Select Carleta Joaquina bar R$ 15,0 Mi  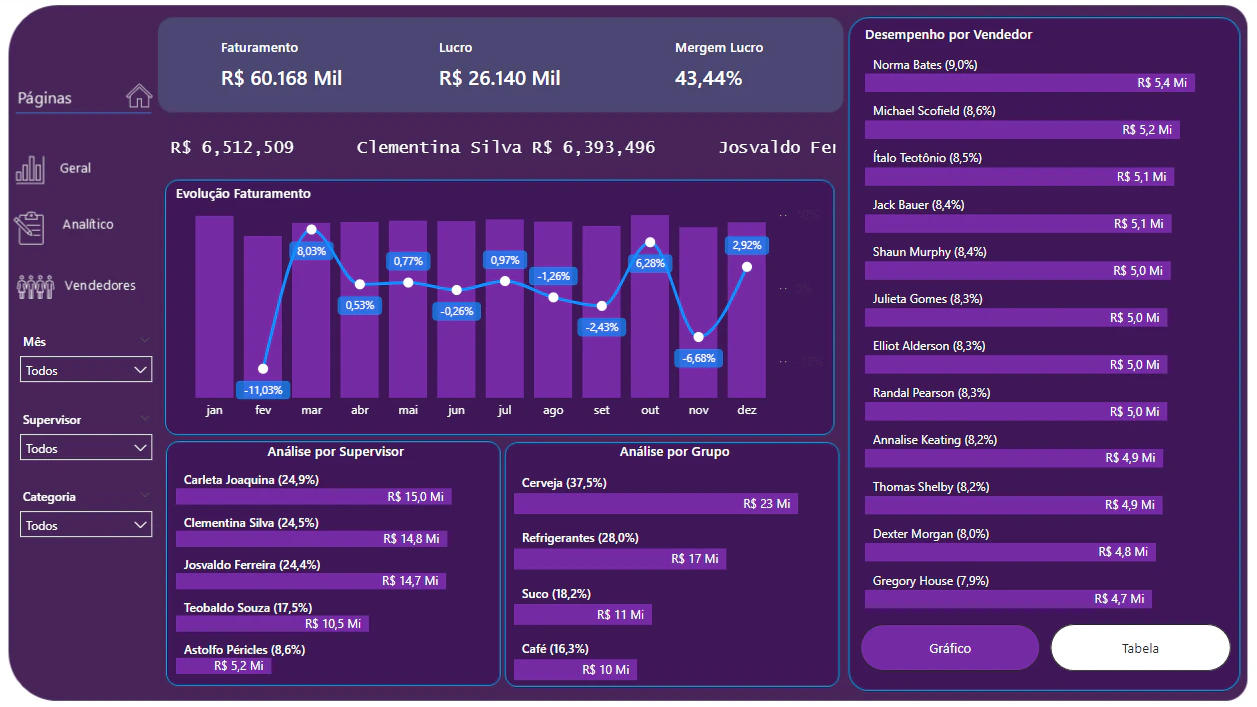point(314,496)
